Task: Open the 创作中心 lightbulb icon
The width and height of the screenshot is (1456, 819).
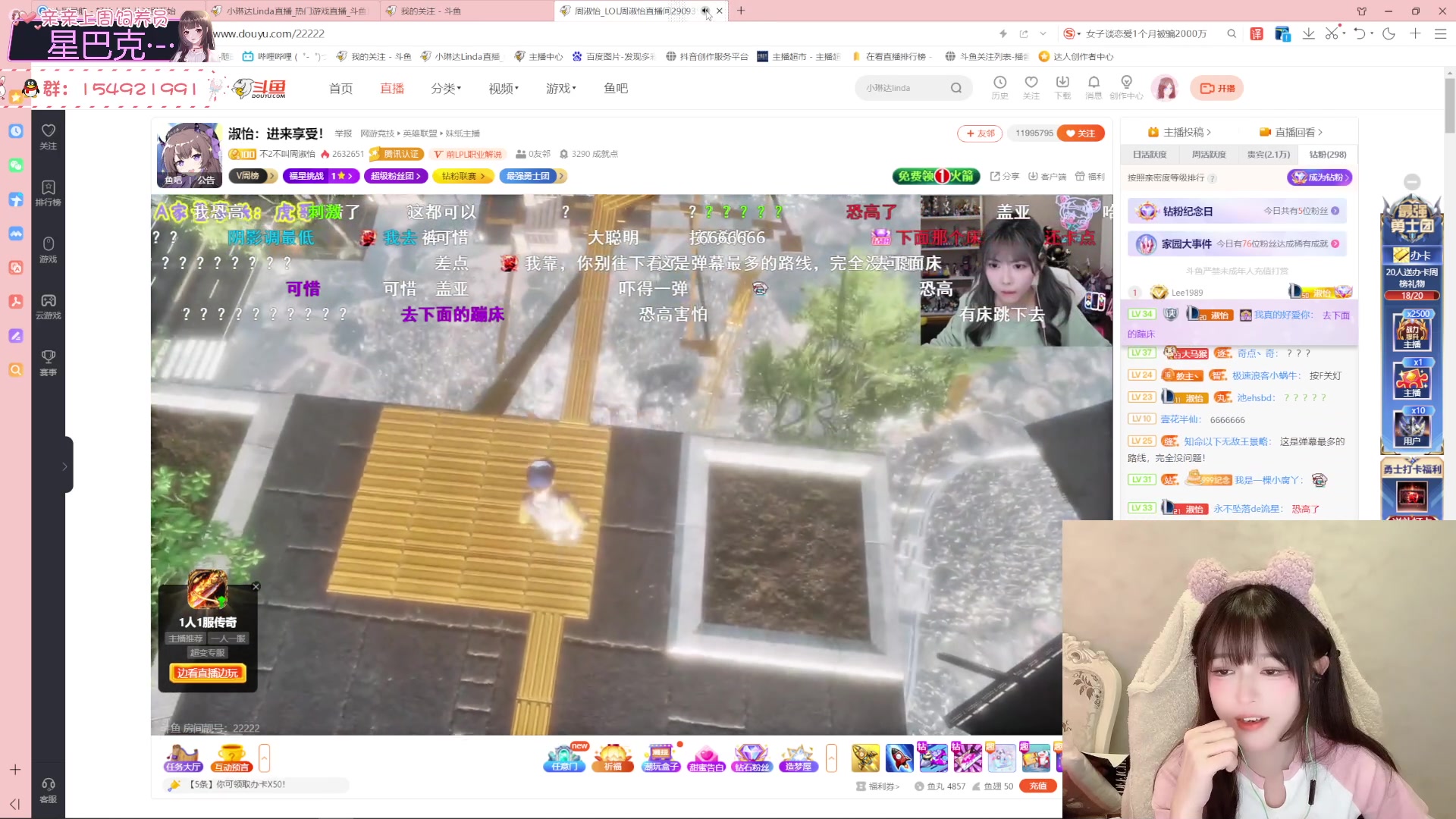Action: click(x=1126, y=87)
